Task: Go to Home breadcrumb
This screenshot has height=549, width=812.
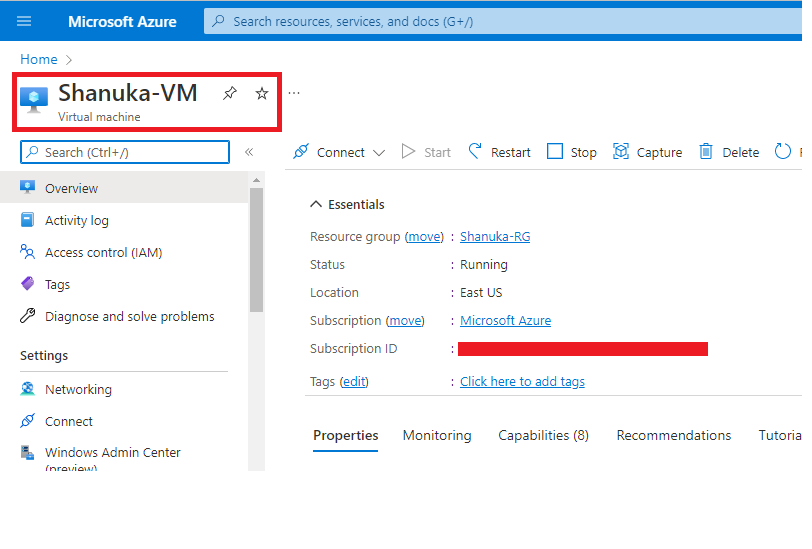Action: pos(39,60)
